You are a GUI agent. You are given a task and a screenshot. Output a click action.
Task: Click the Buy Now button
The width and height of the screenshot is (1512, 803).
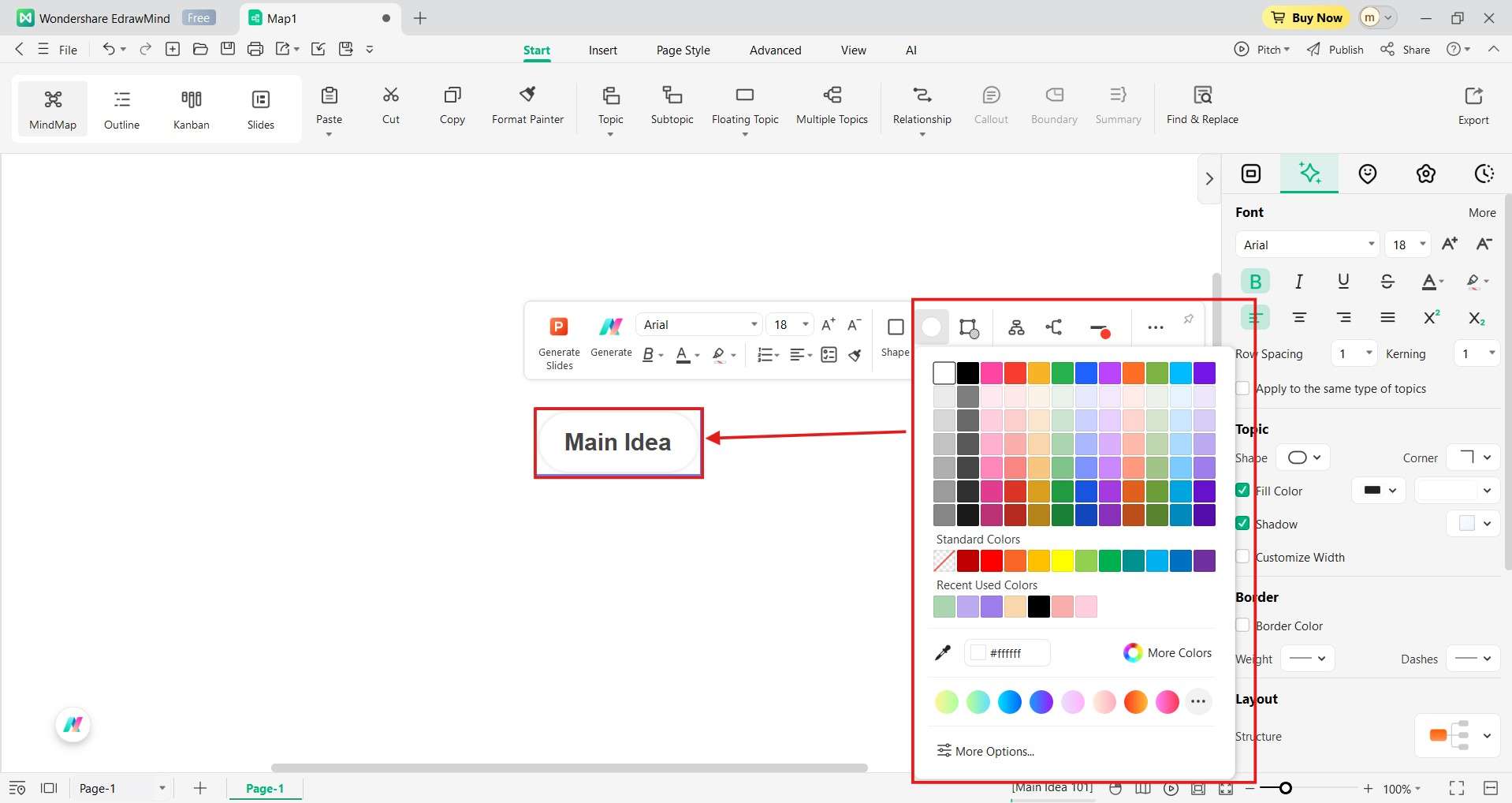[1305, 17]
